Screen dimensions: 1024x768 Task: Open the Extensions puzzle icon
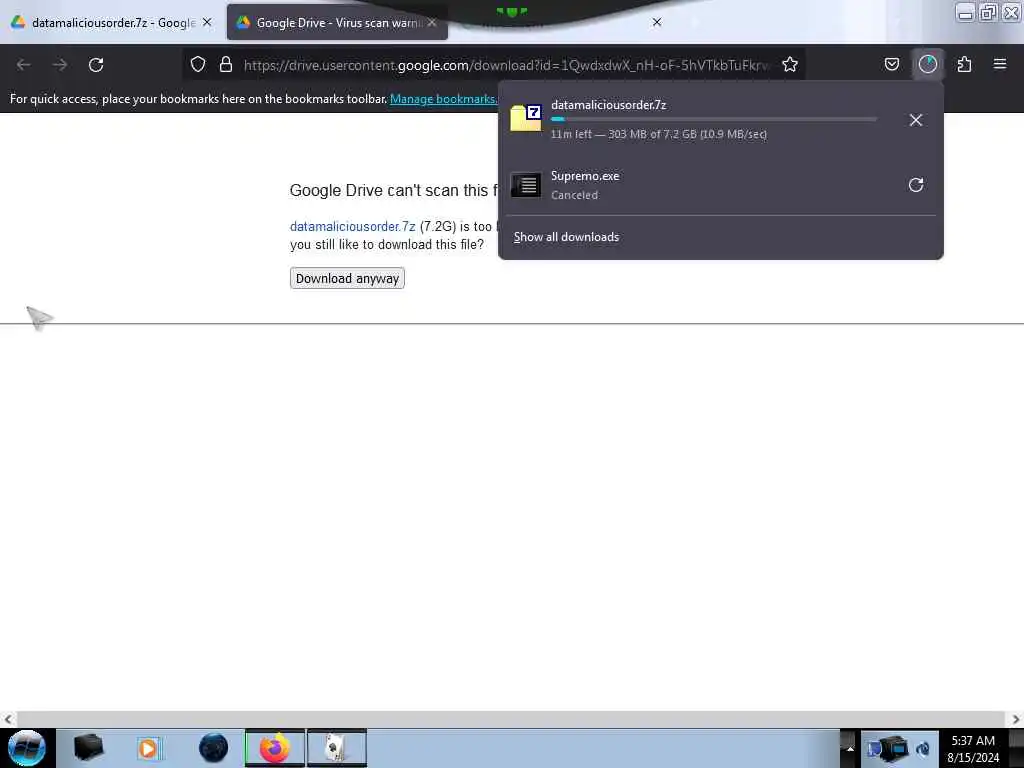click(964, 64)
